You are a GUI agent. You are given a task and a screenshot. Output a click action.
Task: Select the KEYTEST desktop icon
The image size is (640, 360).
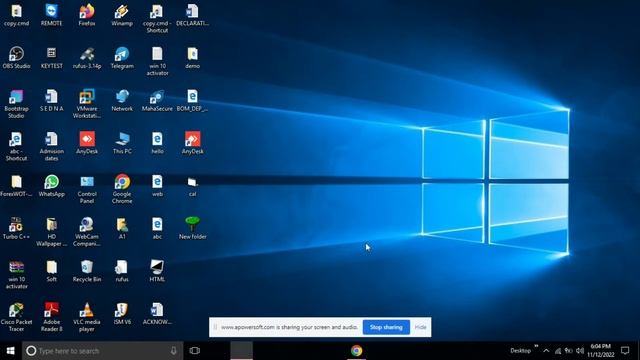51,58
